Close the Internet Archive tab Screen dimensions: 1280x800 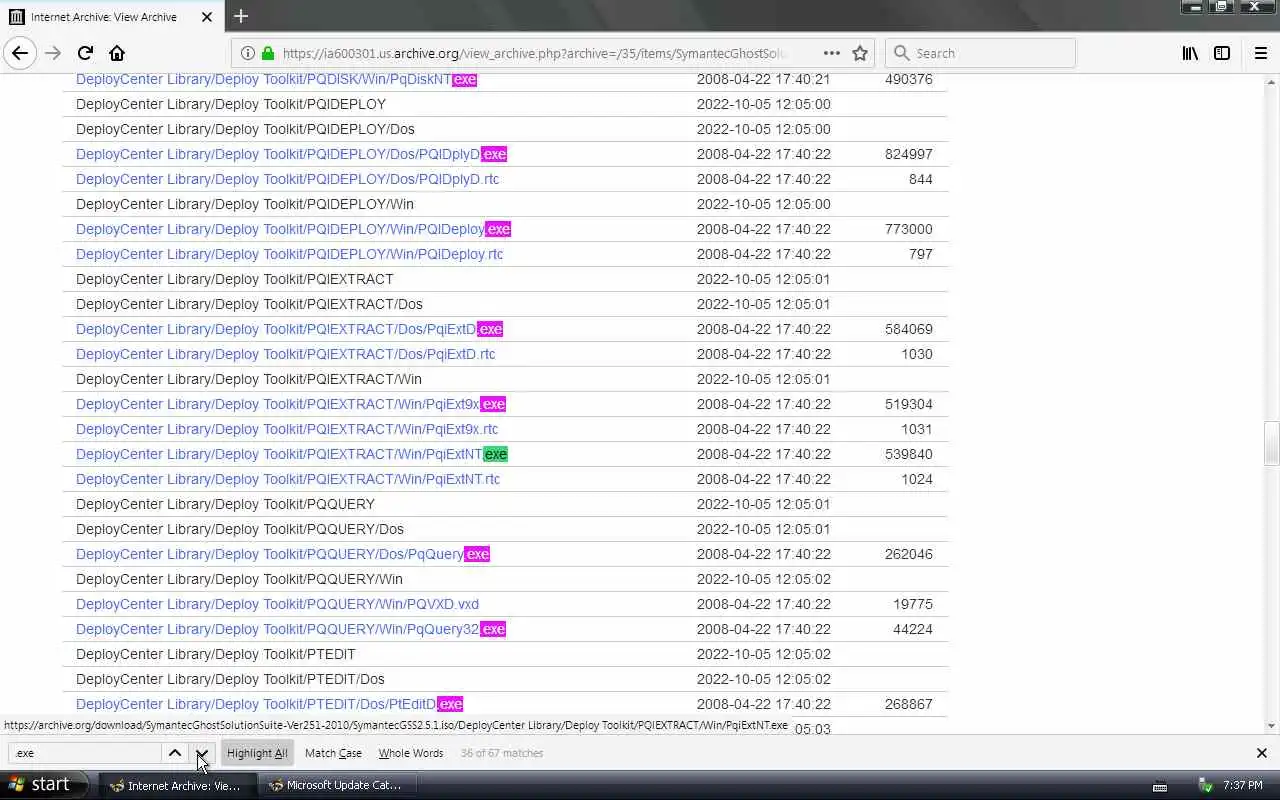click(x=207, y=17)
